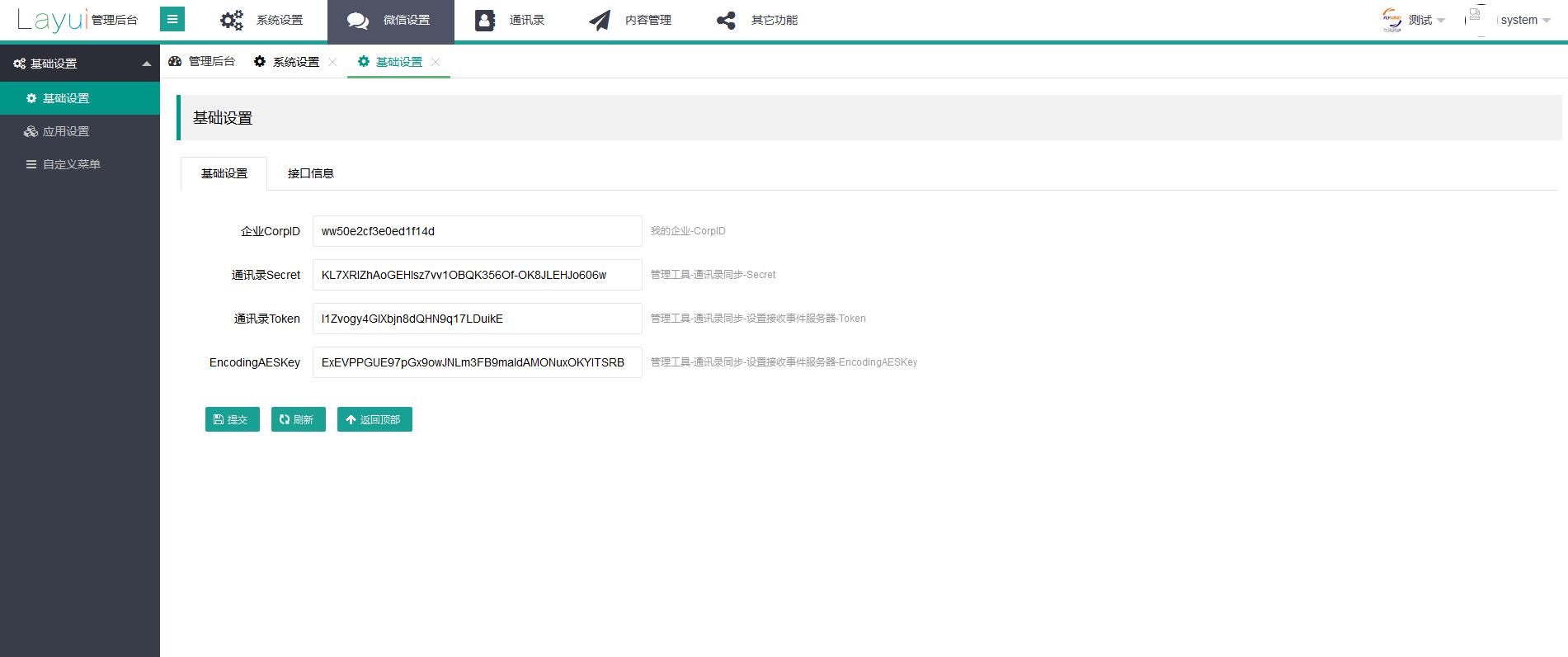Switch to the 管理后台 page tab
Screen dimensions: 1568x657
point(202,61)
